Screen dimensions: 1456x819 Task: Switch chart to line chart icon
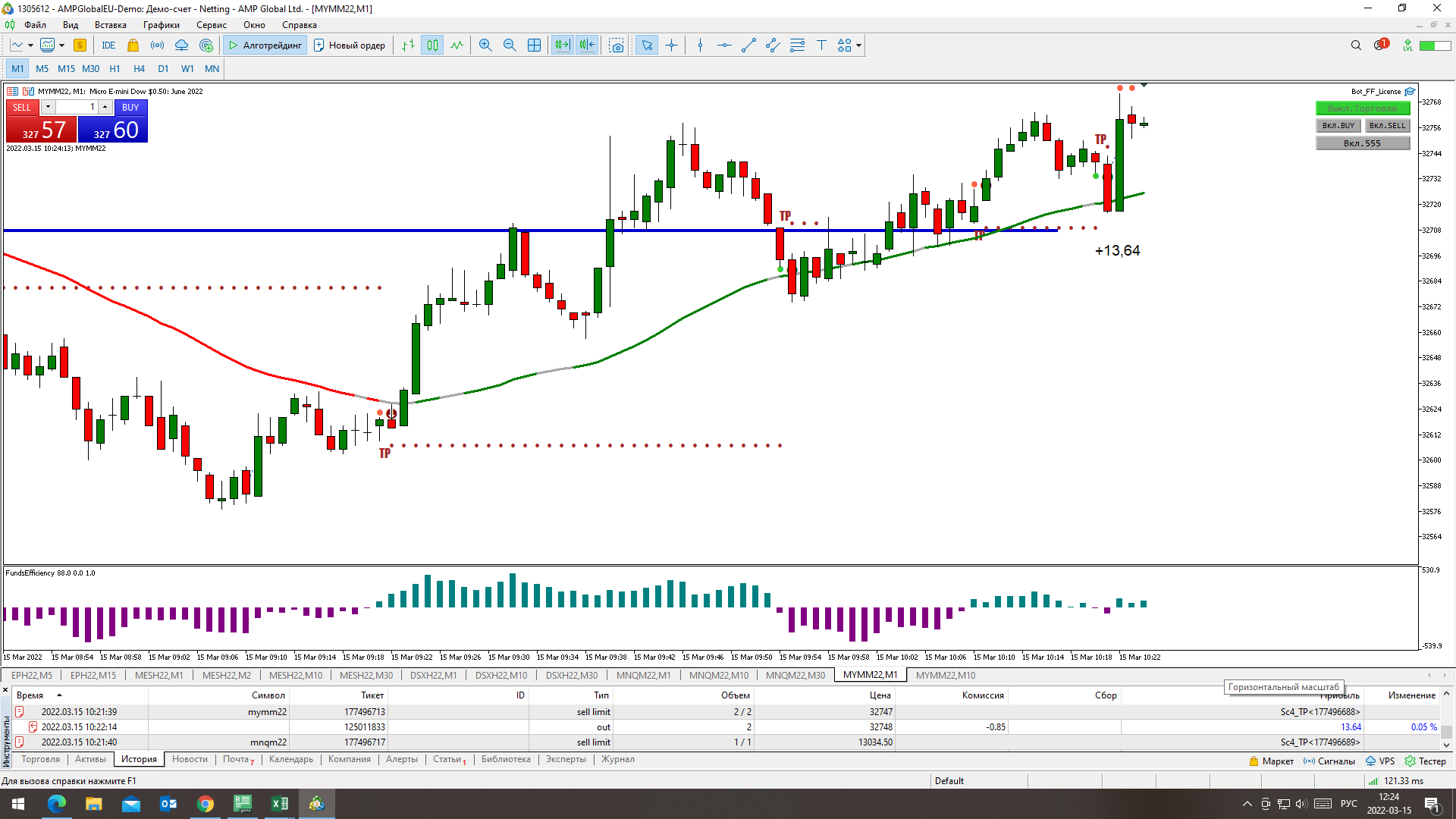click(x=457, y=45)
